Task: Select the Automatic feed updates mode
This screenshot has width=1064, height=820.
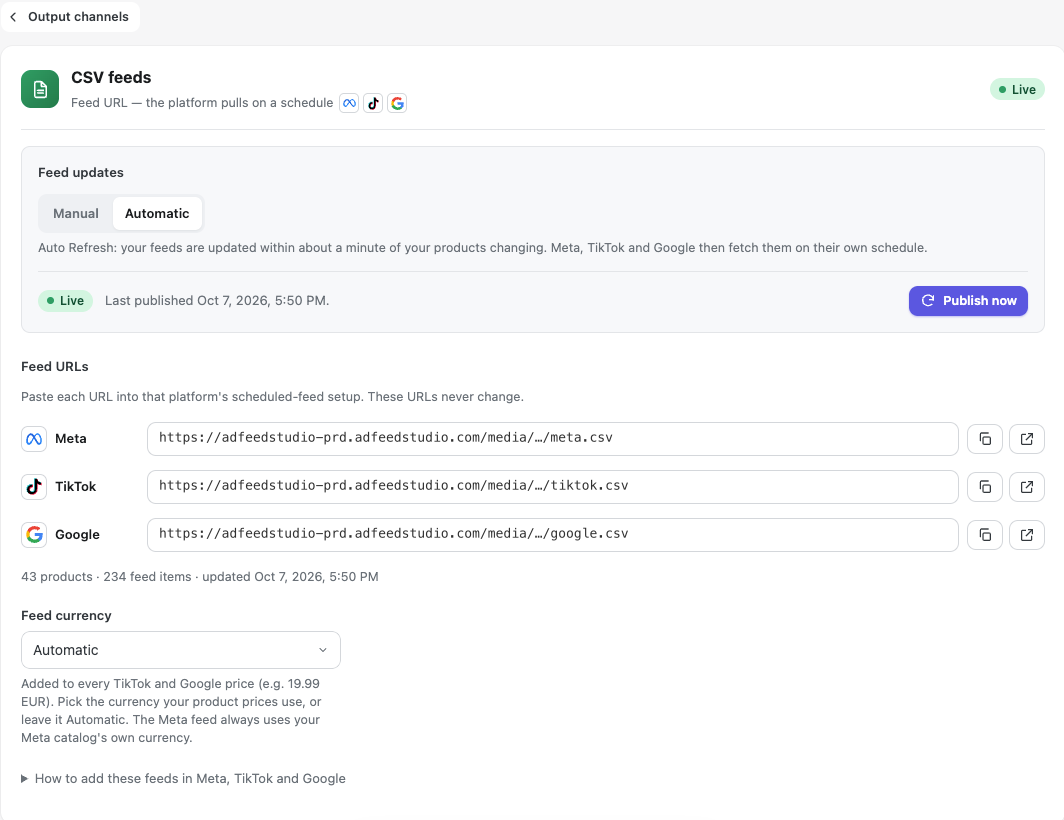Action: click(157, 214)
